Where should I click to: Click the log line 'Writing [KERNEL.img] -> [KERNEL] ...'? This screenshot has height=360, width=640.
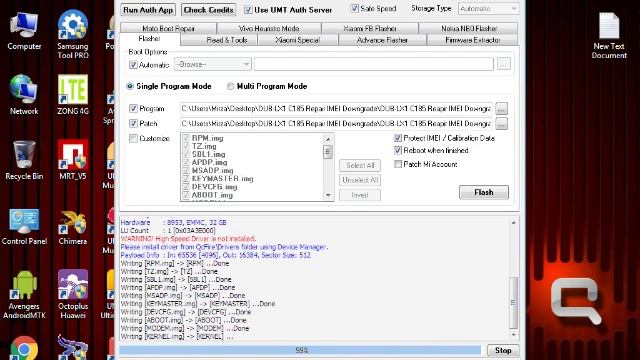coord(177,336)
